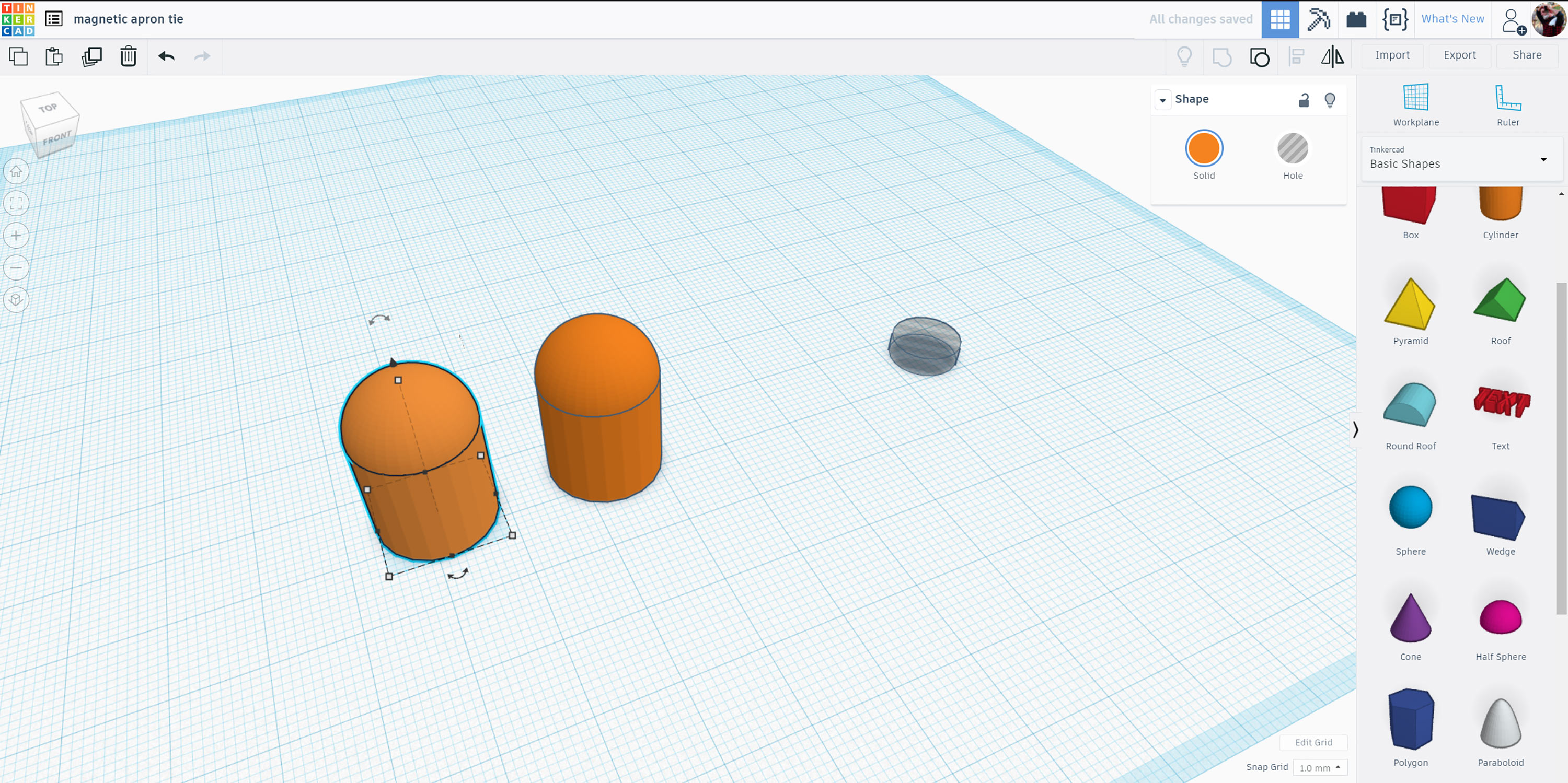1568x783 pixels.
Task: Zoom out with the minus button
Action: [x=16, y=267]
